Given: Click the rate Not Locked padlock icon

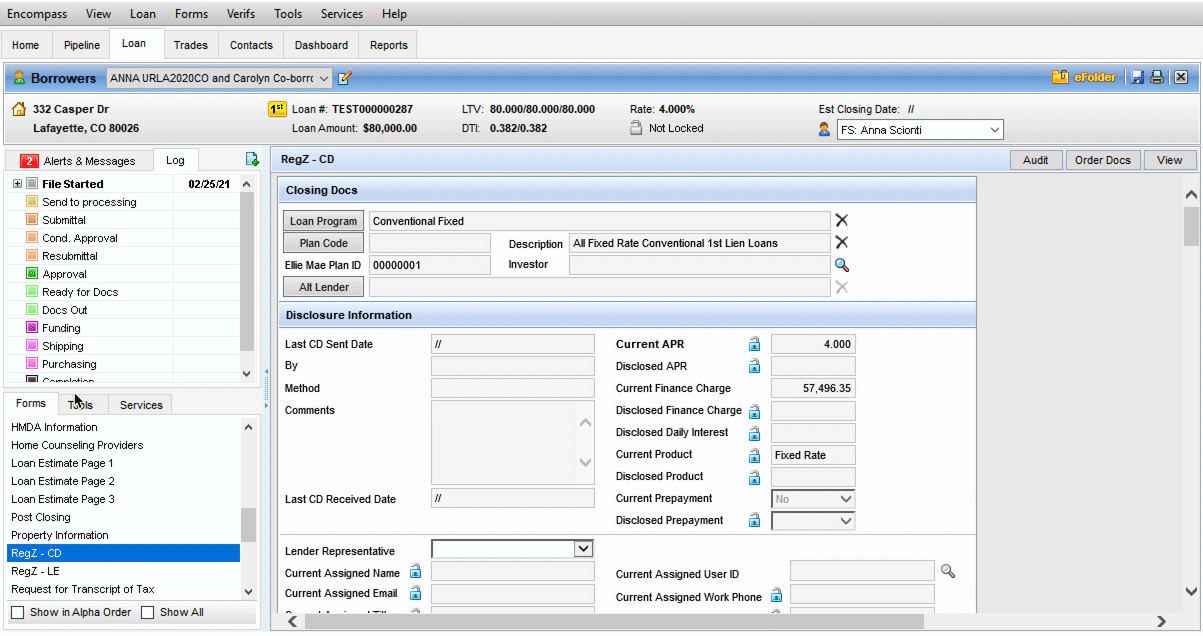Looking at the screenshot, I should pyautogui.click(x=636, y=128).
